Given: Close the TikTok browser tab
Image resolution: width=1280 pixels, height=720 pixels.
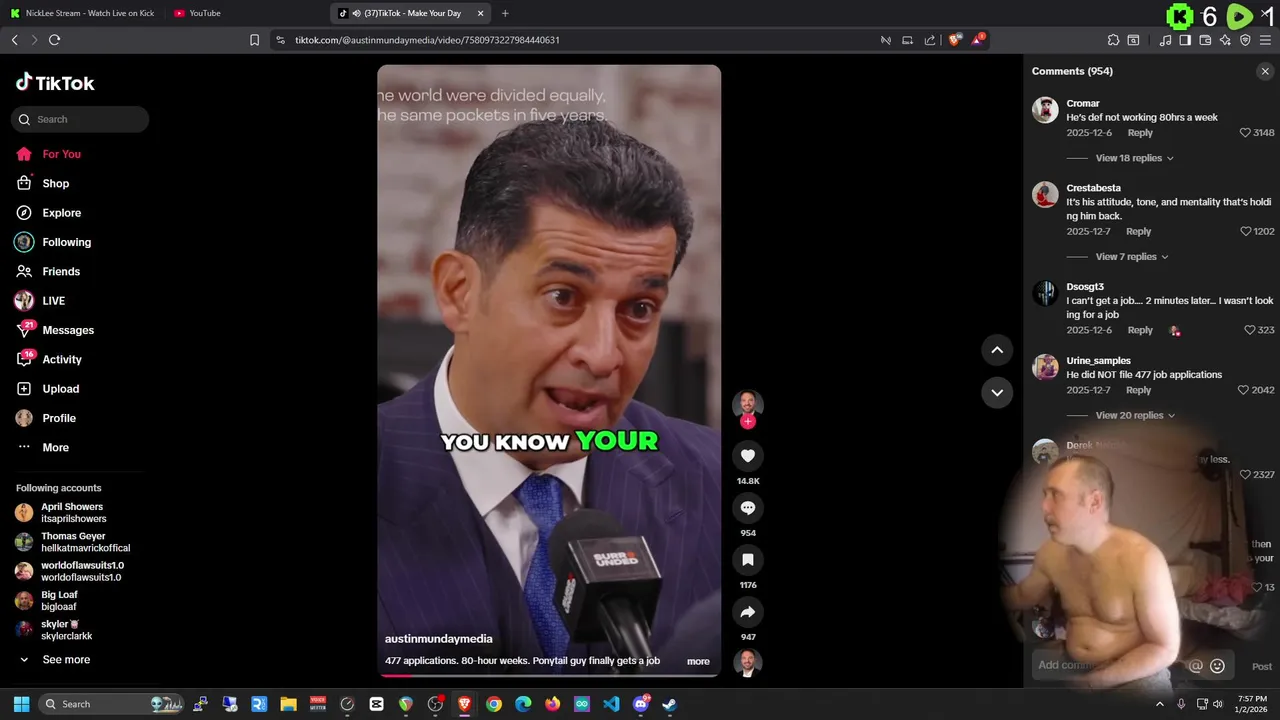Looking at the screenshot, I should tap(480, 13).
